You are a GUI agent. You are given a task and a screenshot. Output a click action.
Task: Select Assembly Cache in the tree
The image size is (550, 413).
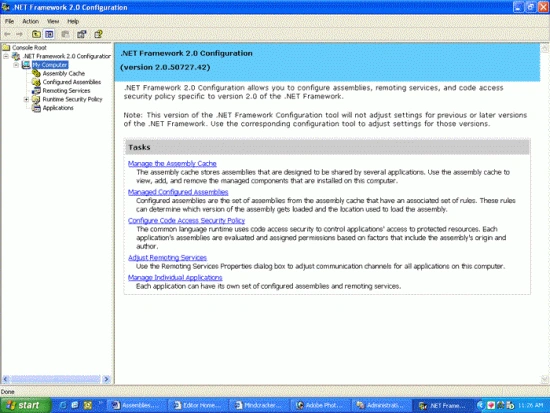[63, 73]
